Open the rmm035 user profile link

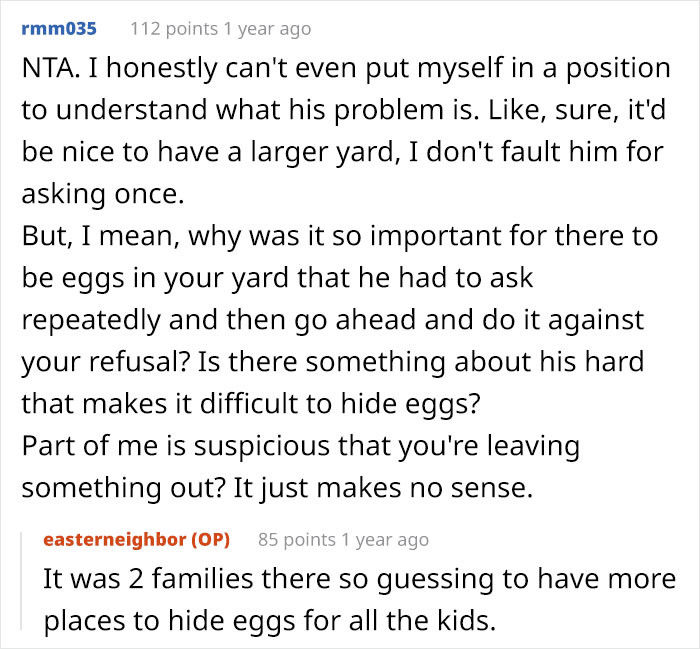click(59, 29)
